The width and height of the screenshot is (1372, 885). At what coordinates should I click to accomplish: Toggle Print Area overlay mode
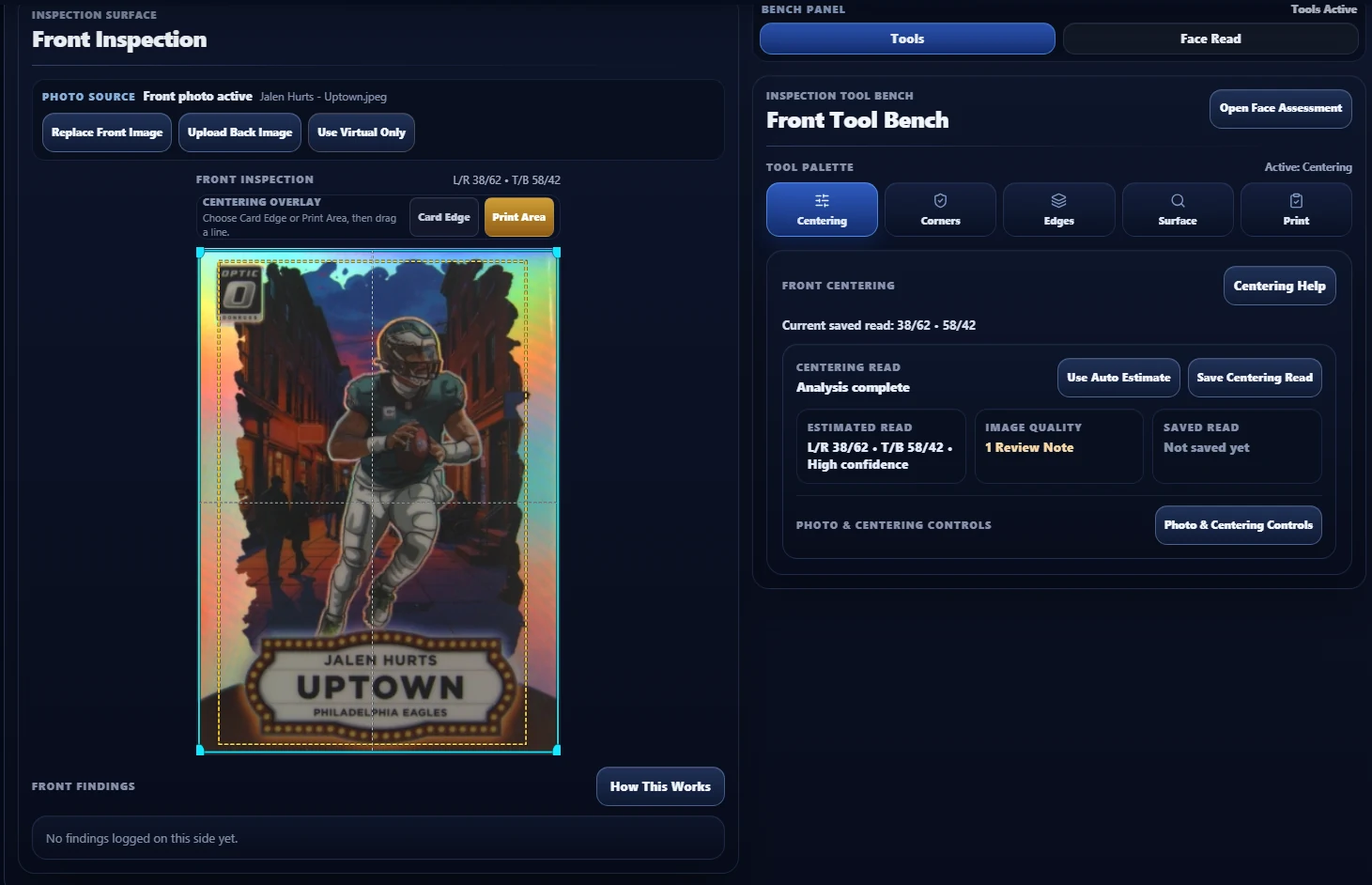[519, 217]
